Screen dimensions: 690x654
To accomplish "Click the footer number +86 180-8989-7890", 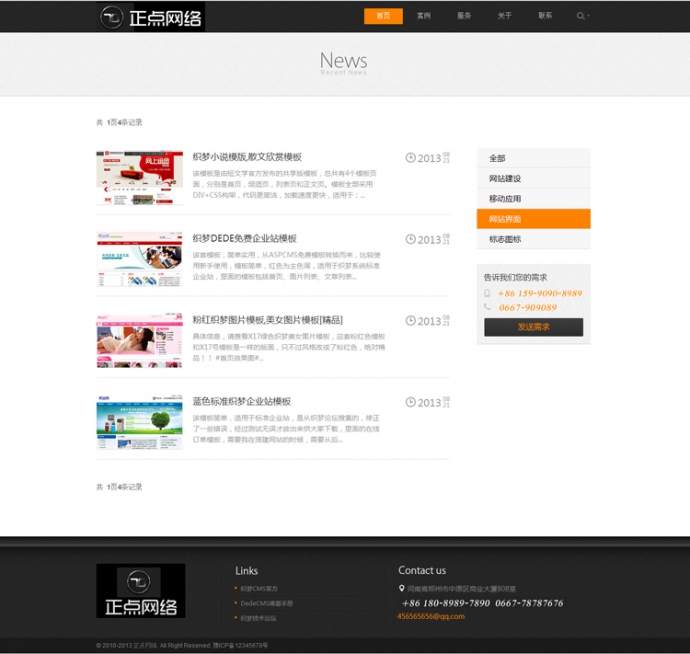I will 446,603.
